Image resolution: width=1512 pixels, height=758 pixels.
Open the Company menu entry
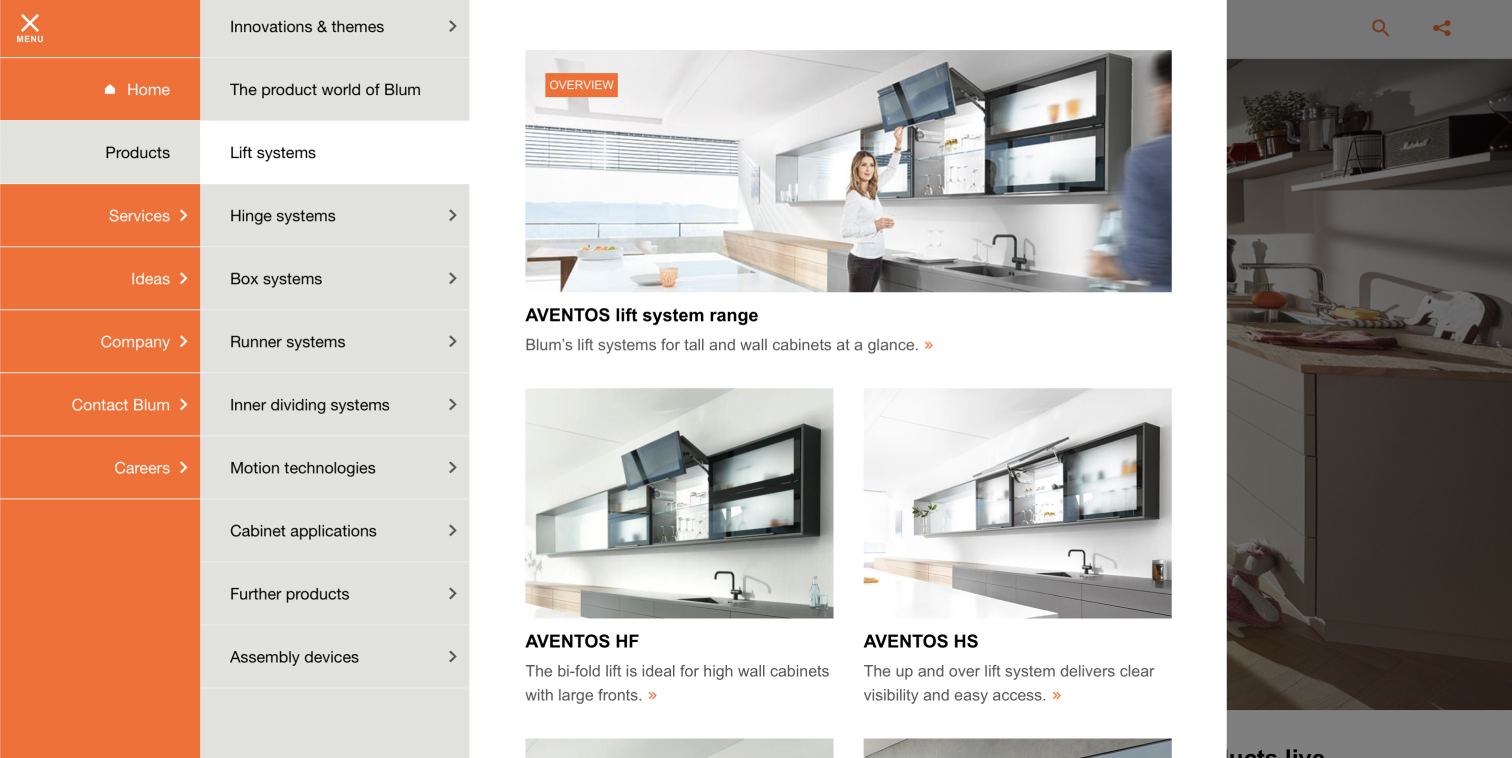pos(100,341)
